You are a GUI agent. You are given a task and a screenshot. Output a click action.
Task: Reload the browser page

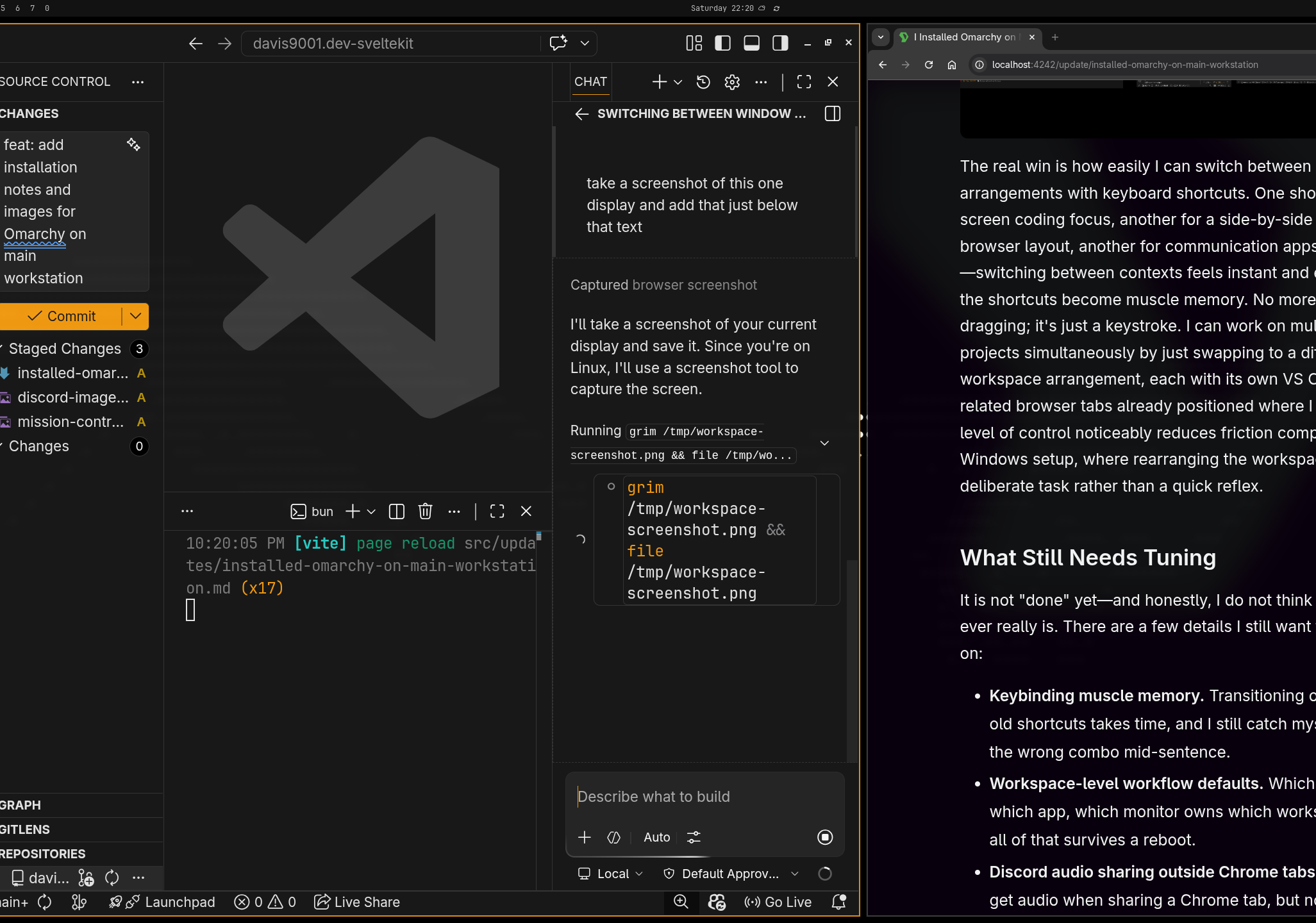pos(929,65)
